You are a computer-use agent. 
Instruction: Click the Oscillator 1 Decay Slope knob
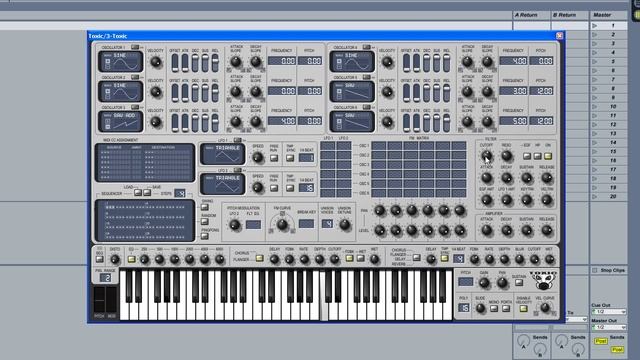256,62
